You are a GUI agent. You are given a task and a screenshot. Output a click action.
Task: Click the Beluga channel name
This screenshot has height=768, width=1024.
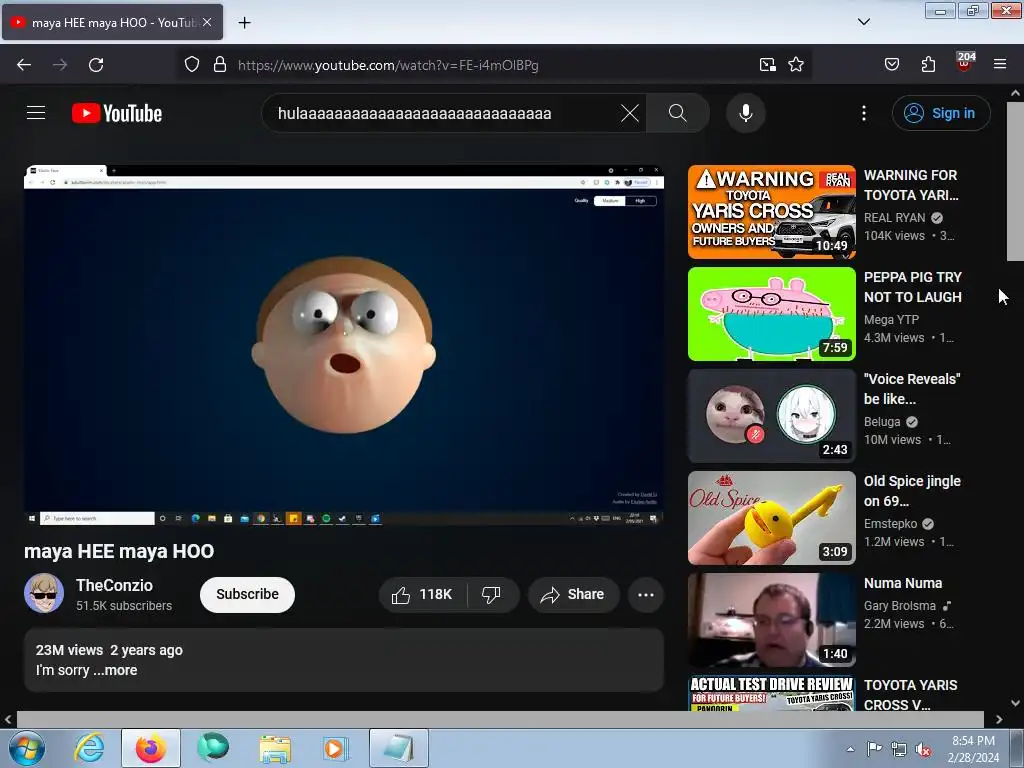pyautogui.click(x=882, y=422)
